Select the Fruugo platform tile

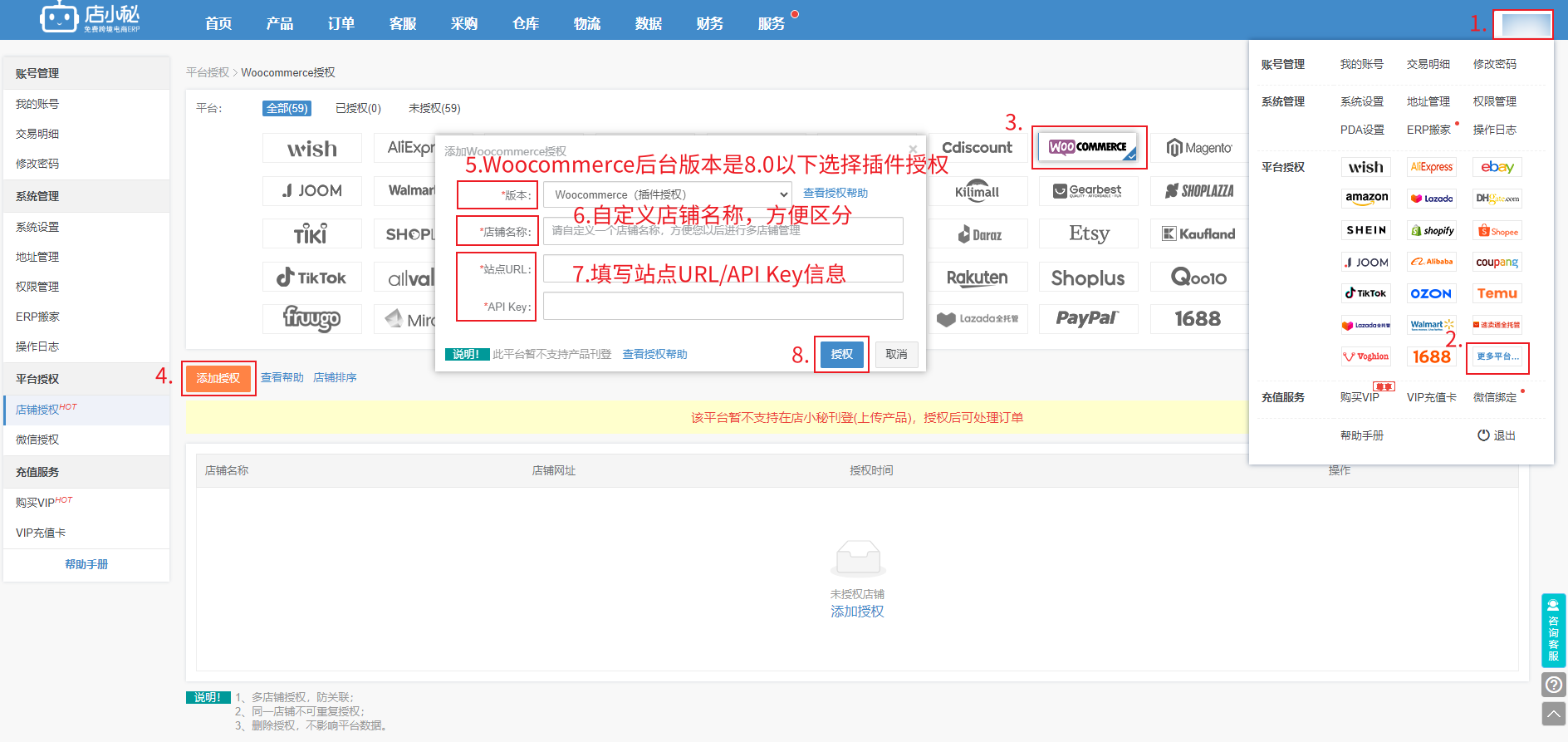[312, 319]
